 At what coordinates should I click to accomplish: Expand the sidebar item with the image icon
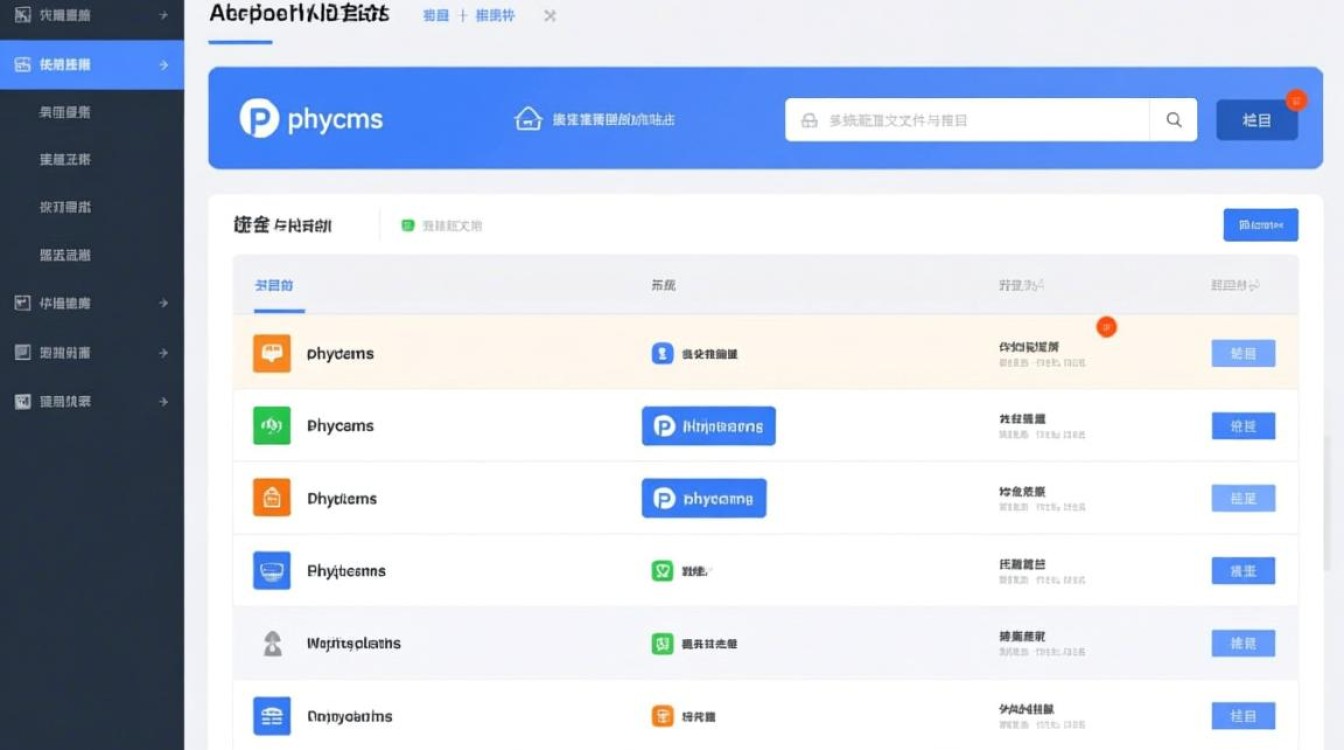[x=163, y=402]
